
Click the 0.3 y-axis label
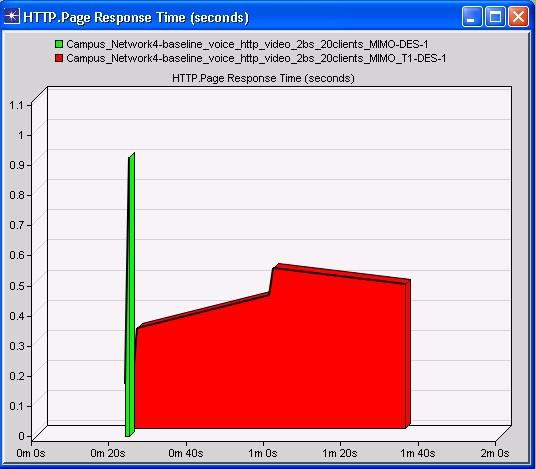pos(16,346)
